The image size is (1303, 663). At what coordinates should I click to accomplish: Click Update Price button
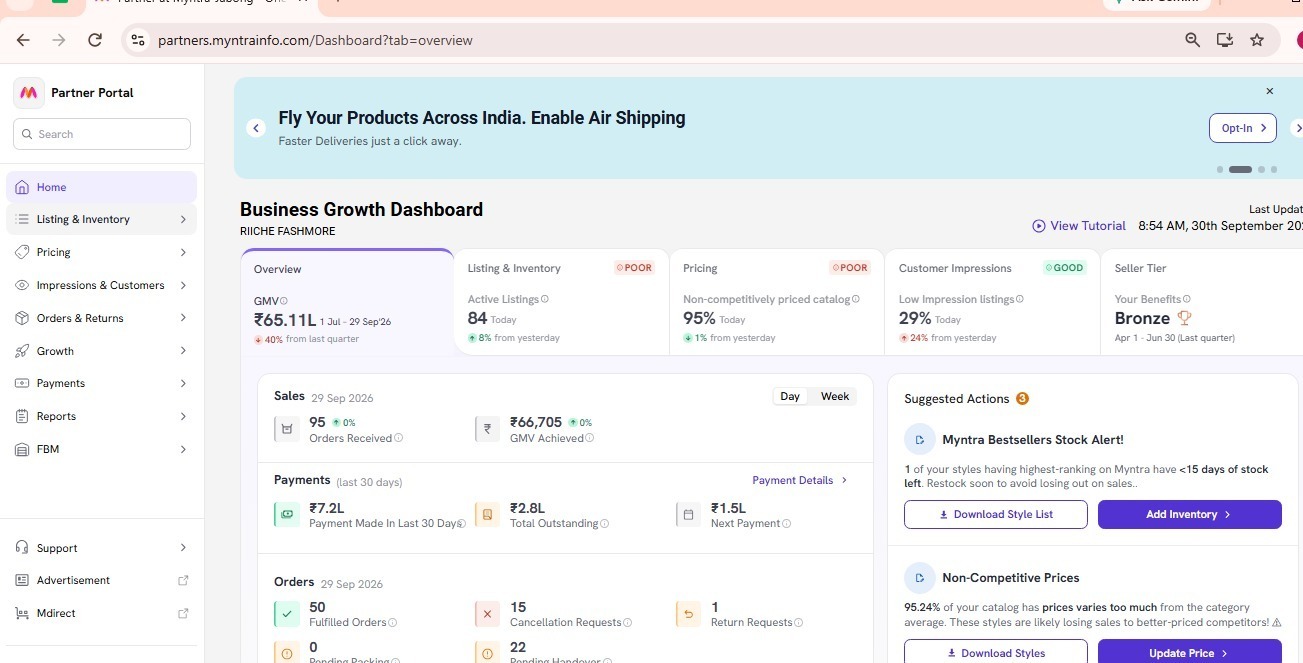pos(1190,652)
